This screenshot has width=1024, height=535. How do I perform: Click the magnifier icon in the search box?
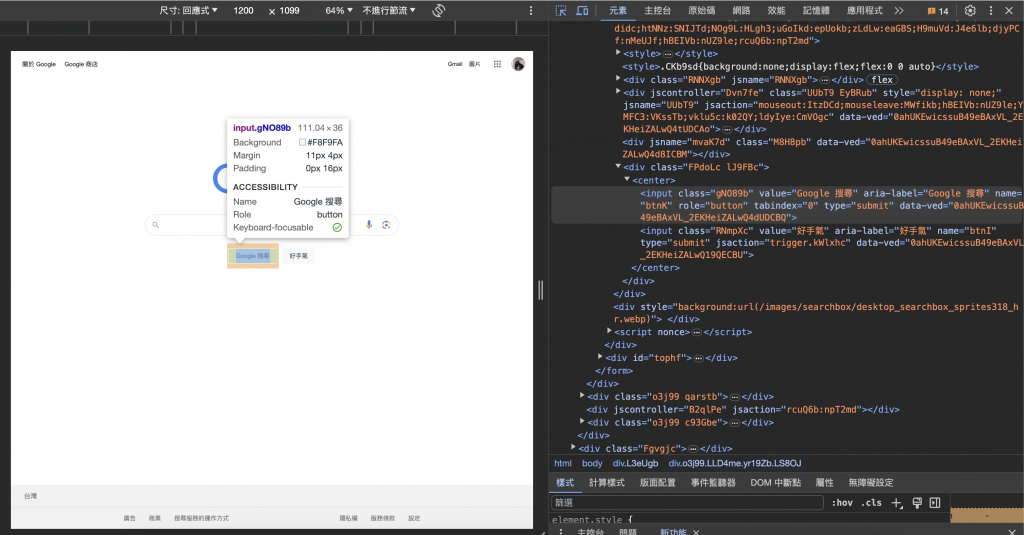pyautogui.click(x=155, y=225)
